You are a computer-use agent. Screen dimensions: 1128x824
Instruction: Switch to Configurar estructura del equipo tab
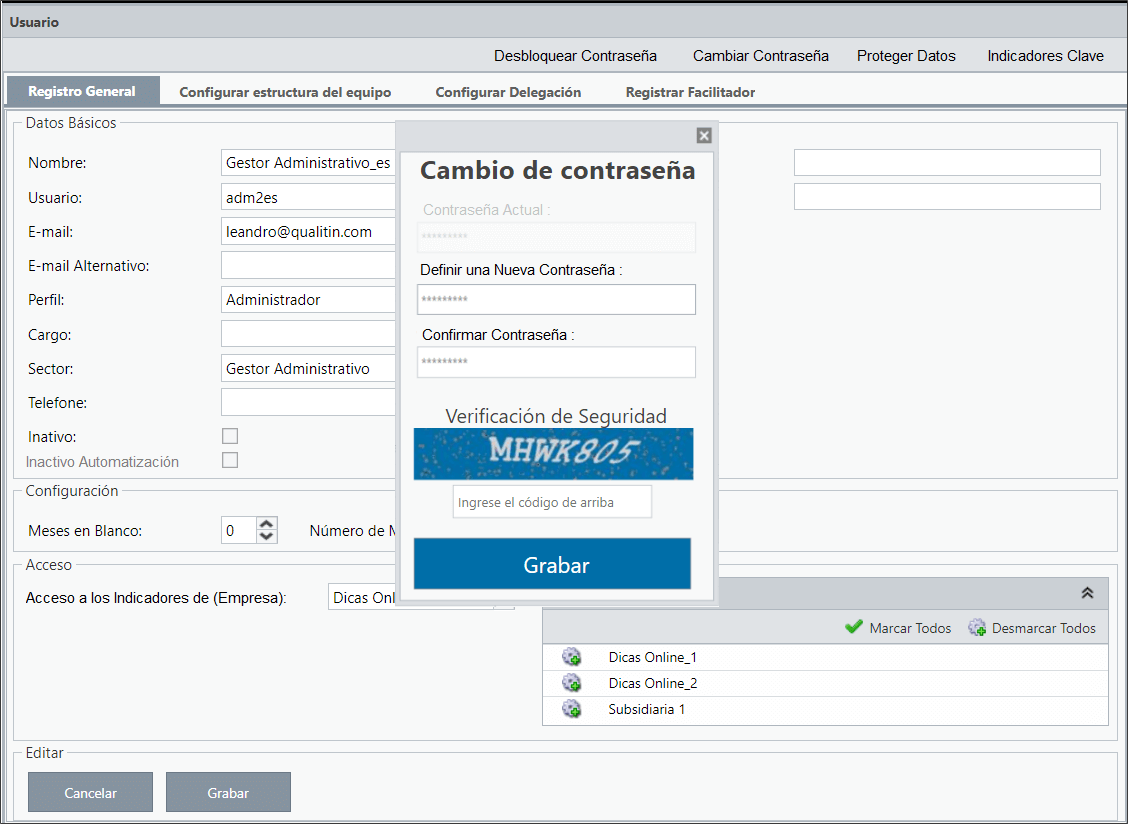[x=285, y=92]
